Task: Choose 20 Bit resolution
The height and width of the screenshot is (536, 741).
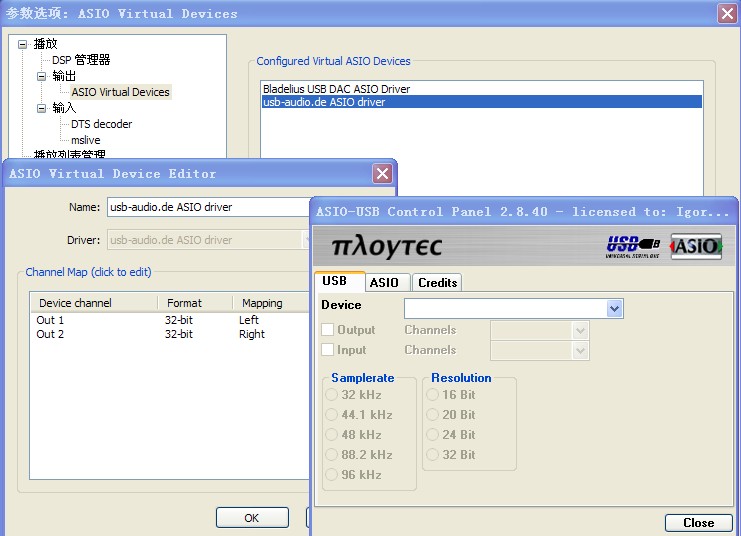Action: coord(432,415)
